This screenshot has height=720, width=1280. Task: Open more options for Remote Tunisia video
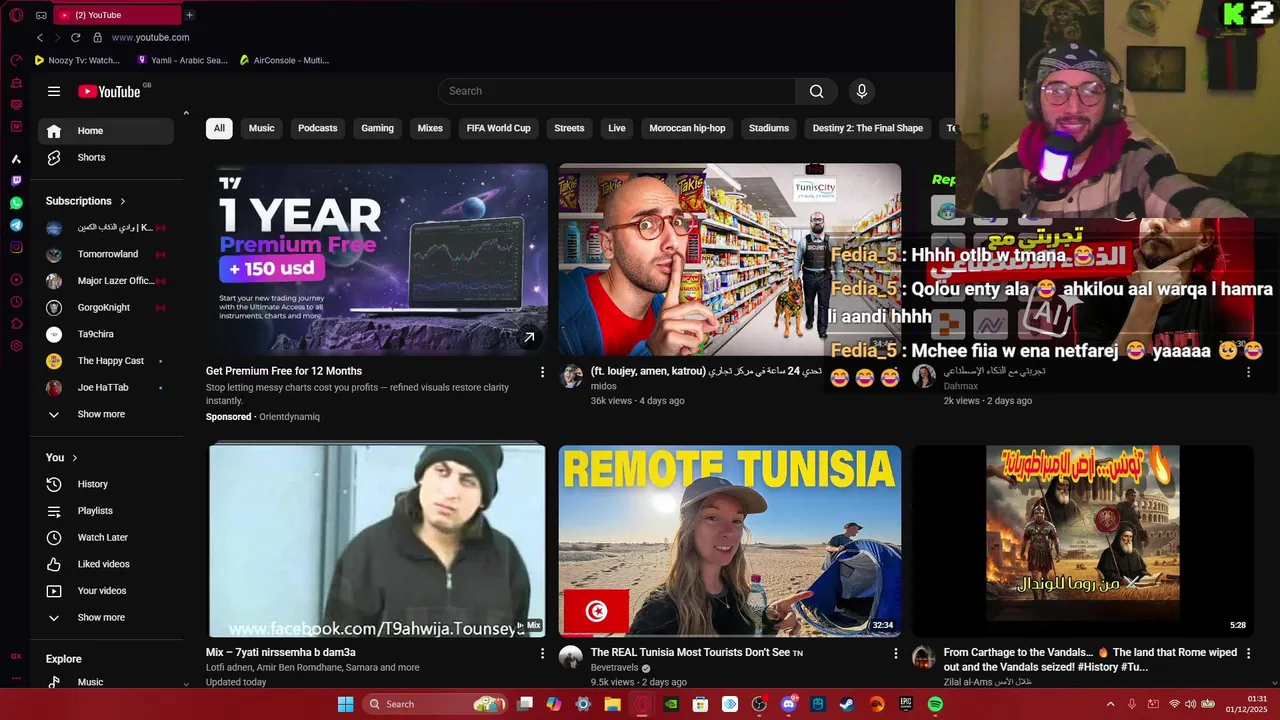point(896,653)
